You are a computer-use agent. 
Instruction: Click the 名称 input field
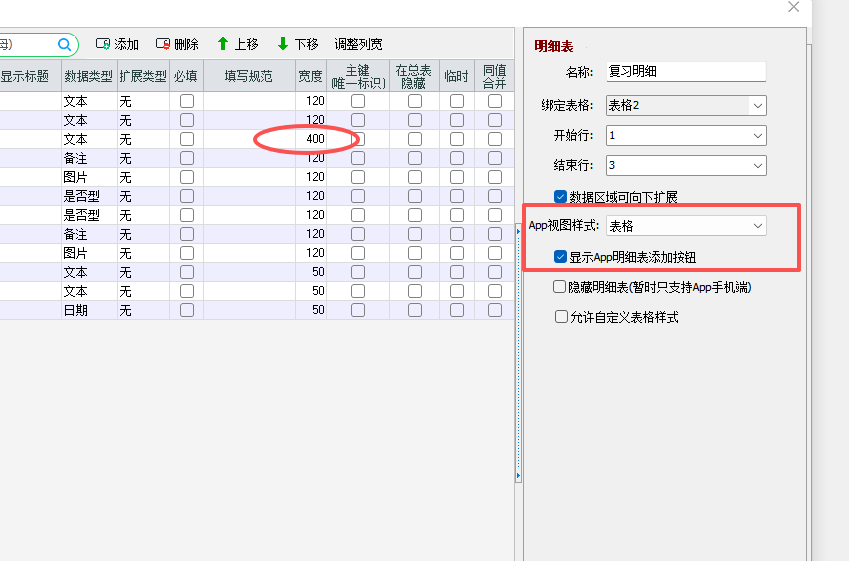pyautogui.click(x=686, y=72)
